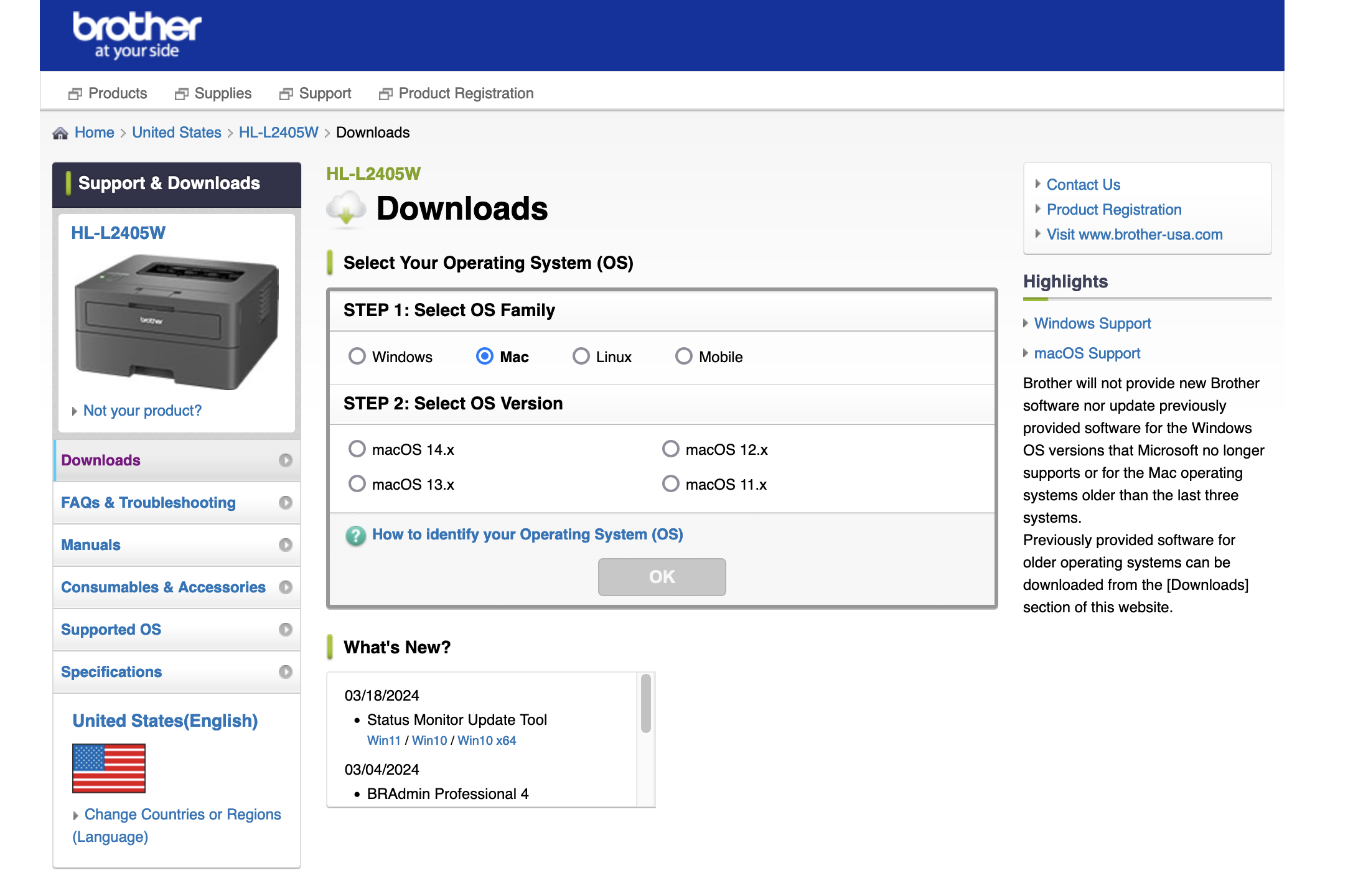Choose macOS 14.x version
1348x896 pixels.
tap(357, 449)
